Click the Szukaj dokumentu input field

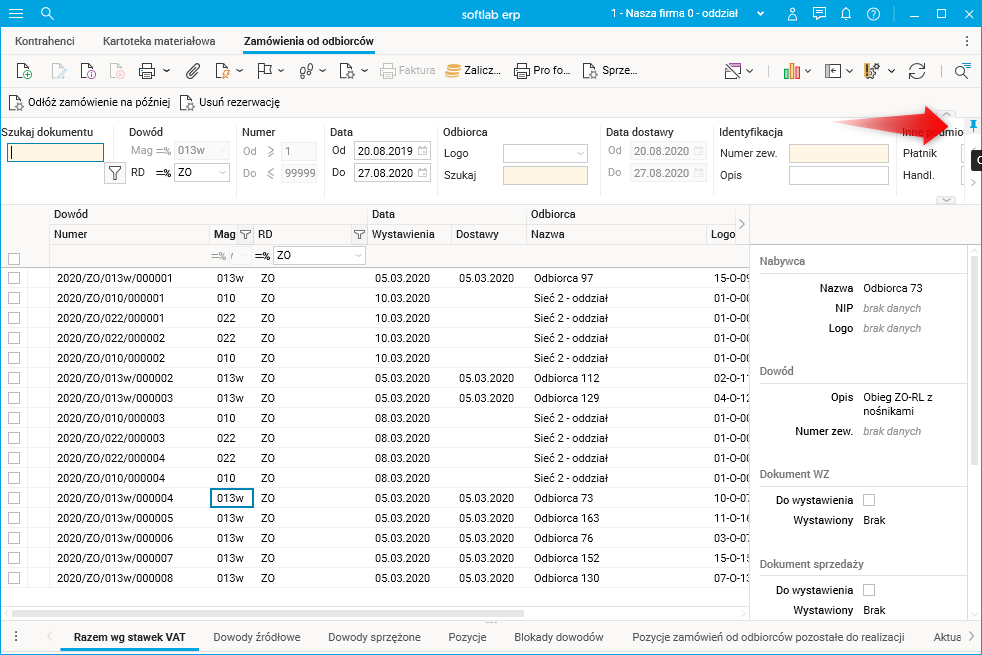(56, 153)
